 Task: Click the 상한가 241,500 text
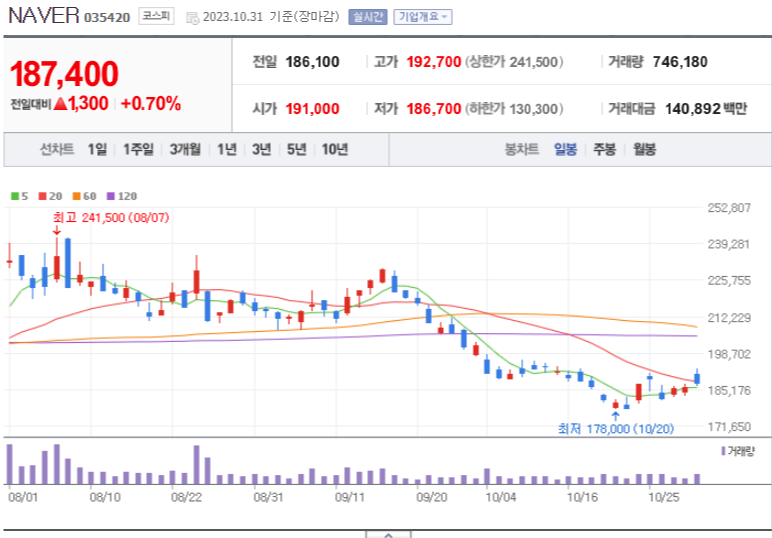point(514,62)
